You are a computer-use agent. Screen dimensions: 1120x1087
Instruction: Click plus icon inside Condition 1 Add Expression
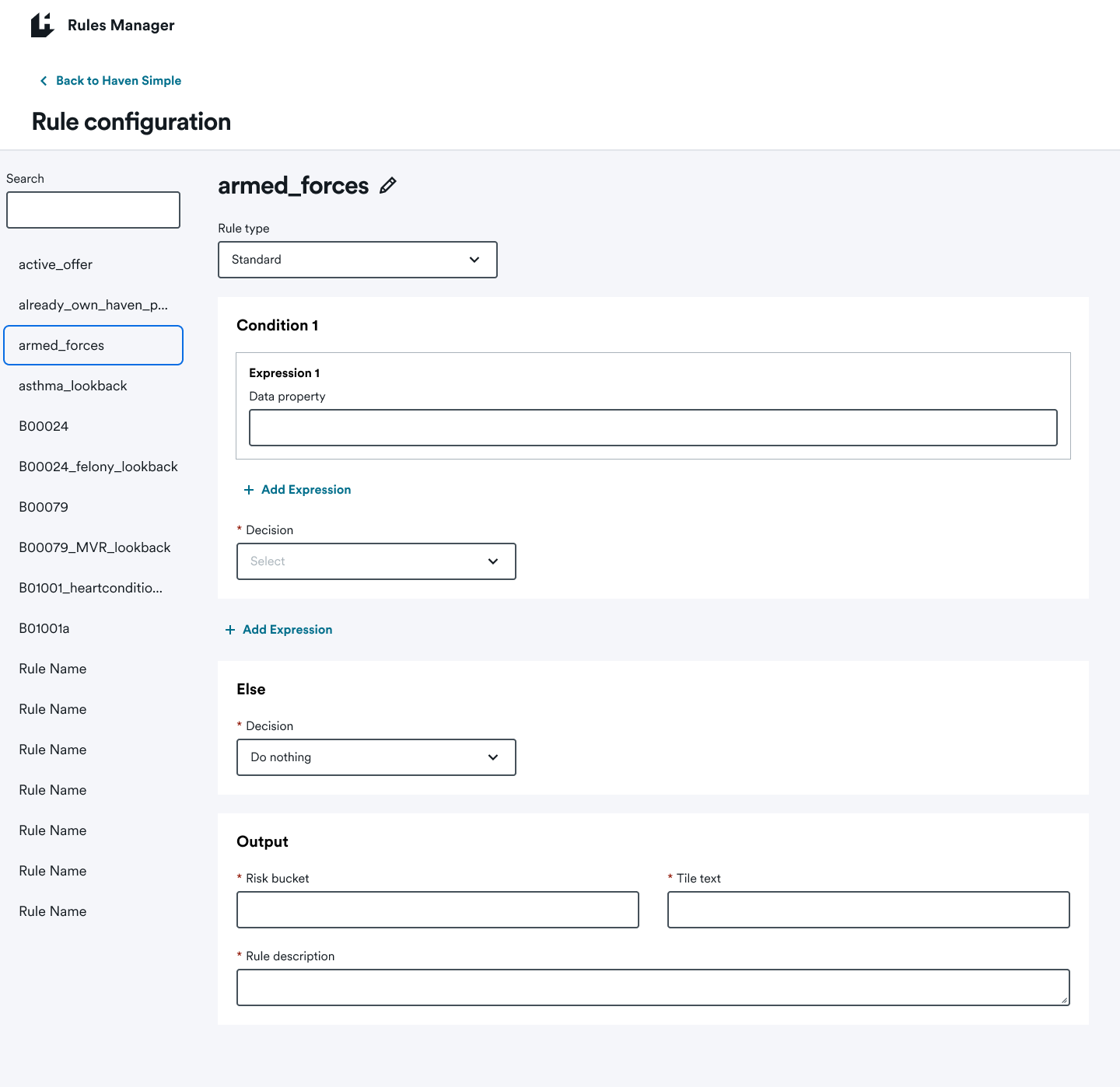coord(249,490)
